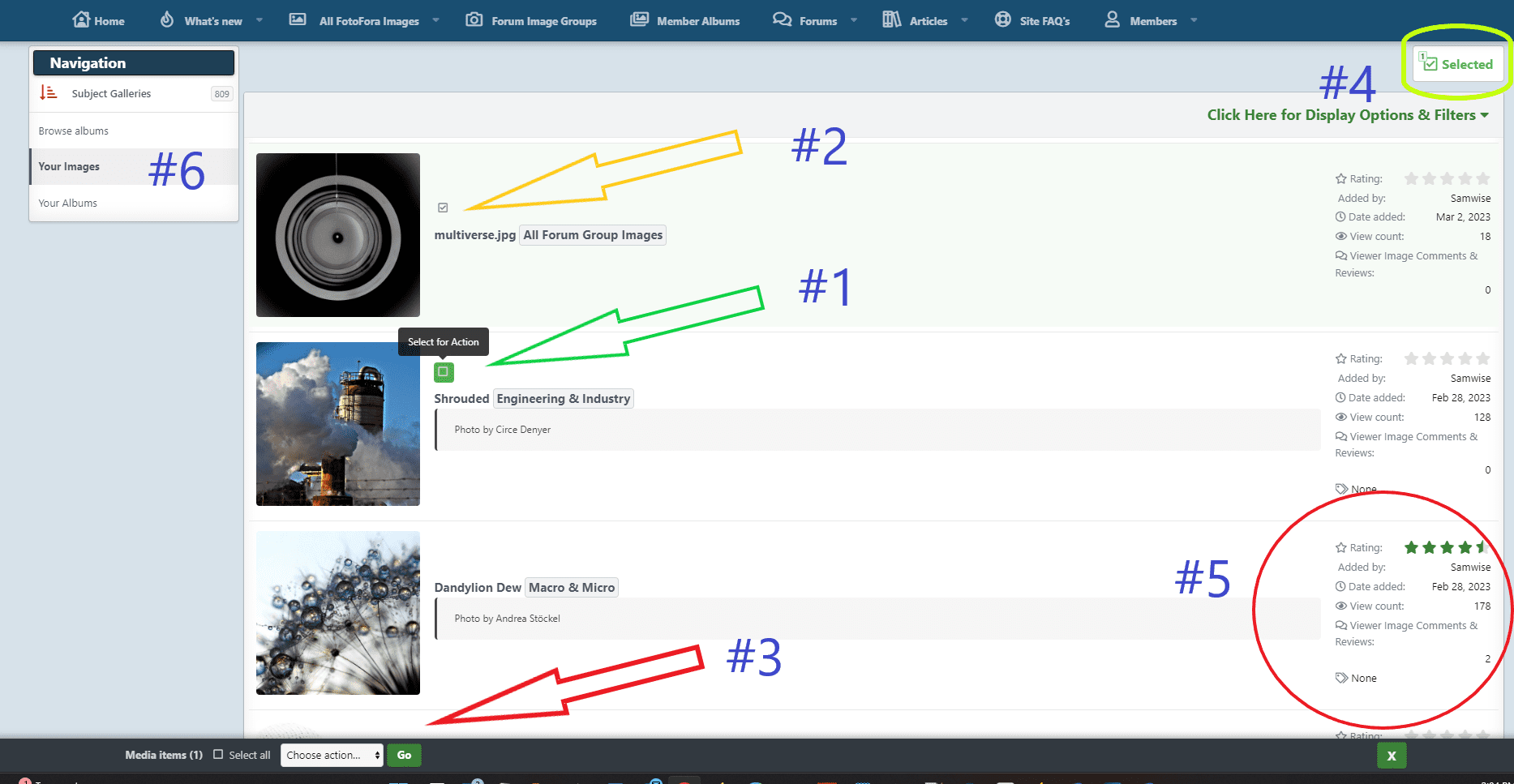The width and height of the screenshot is (1514, 784).
Task: Open Your Albums
Action: (x=67, y=203)
